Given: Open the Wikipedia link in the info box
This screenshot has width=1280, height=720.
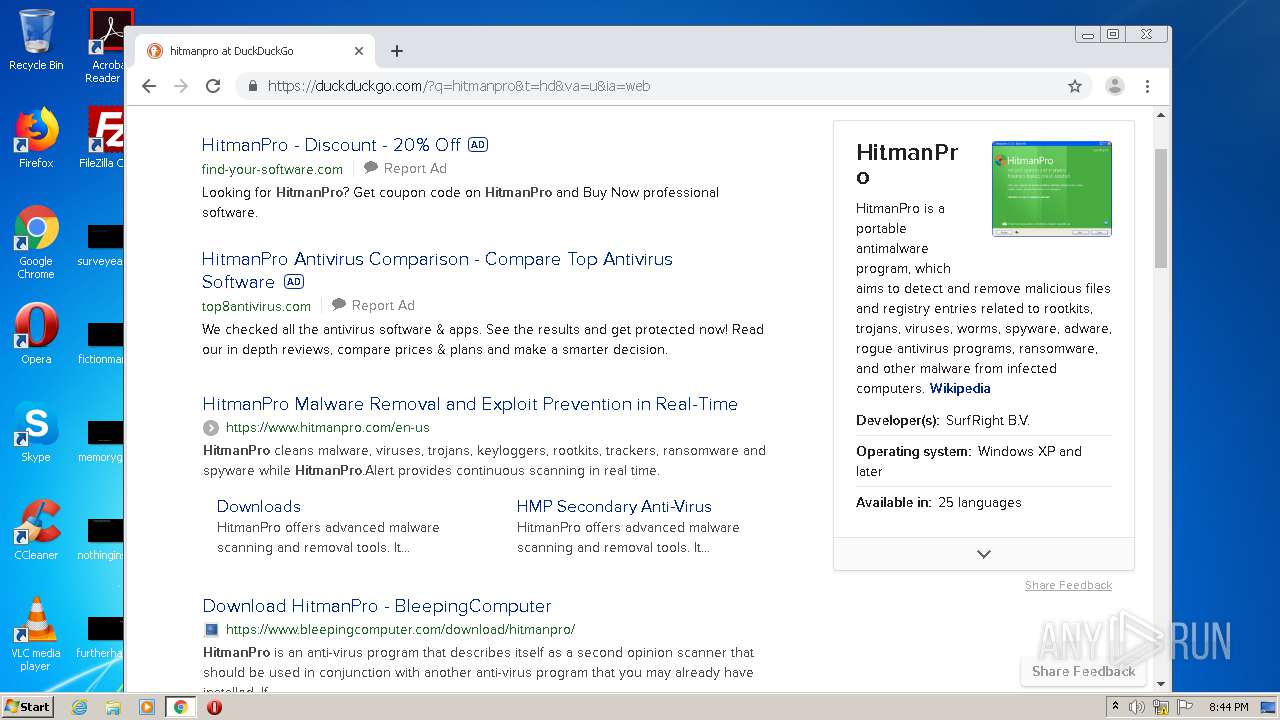Looking at the screenshot, I should (960, 388).
